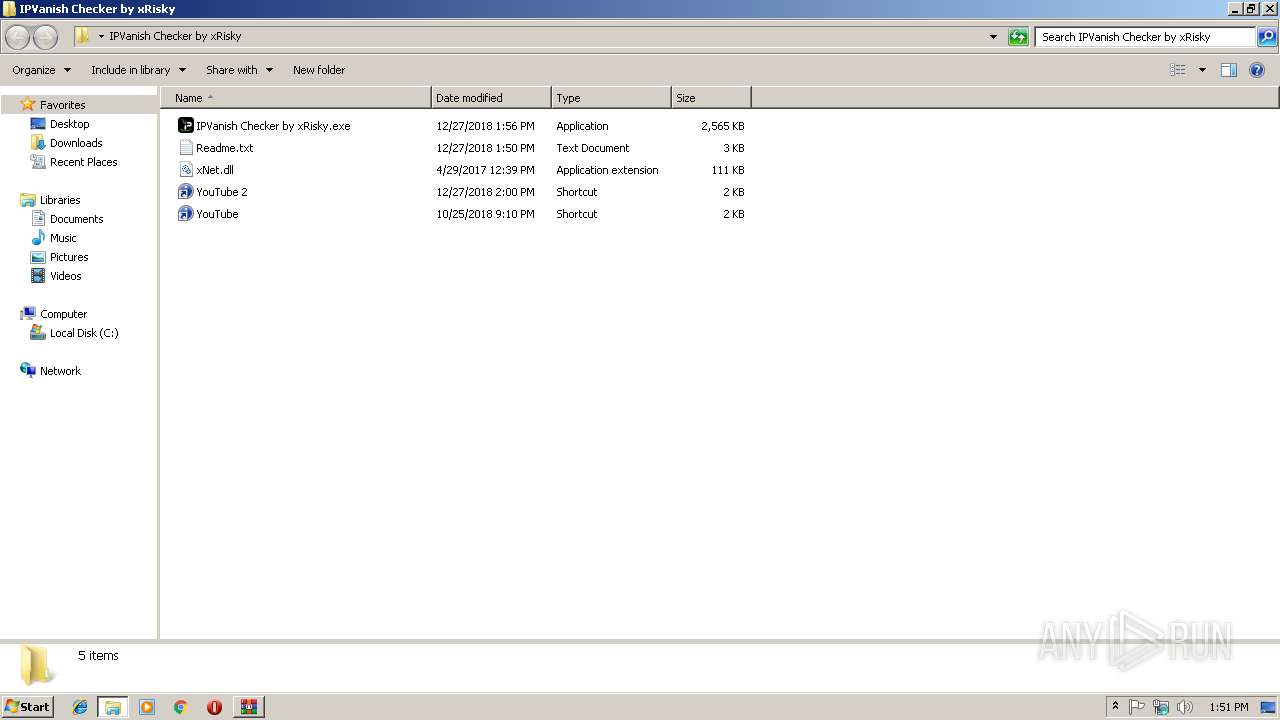Click the Forward navigation arrow
1280x720 pixels.
(x=45, y=37)
